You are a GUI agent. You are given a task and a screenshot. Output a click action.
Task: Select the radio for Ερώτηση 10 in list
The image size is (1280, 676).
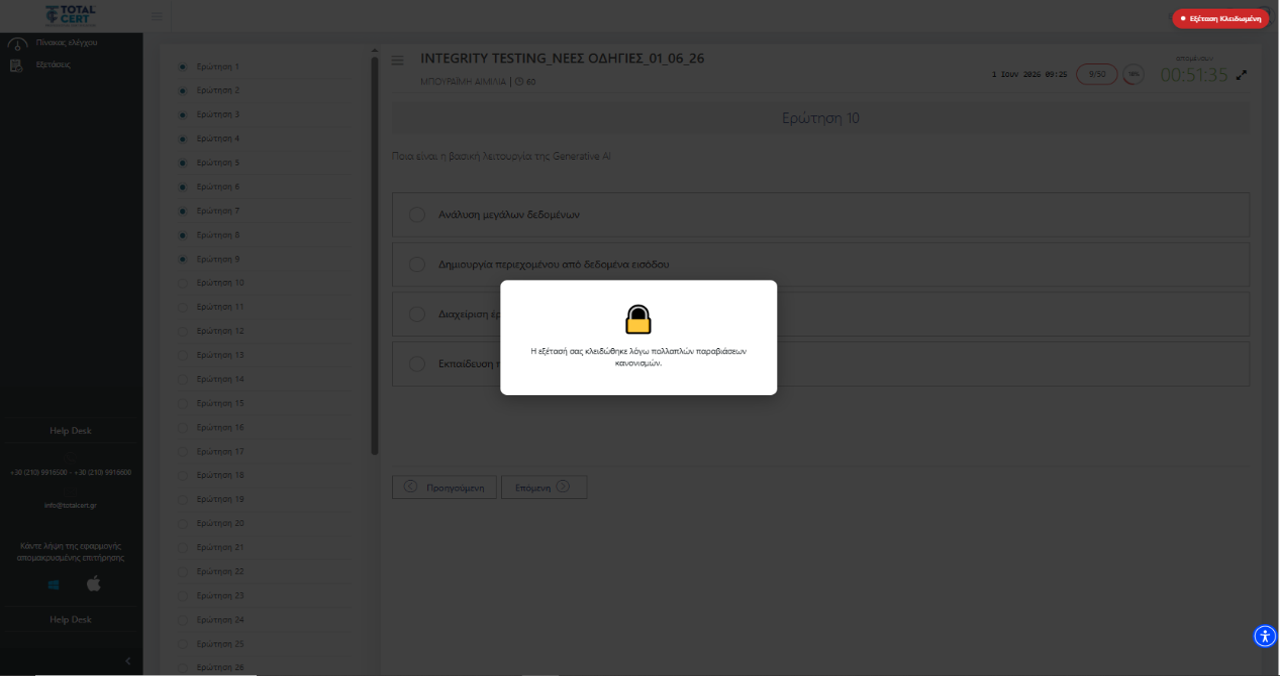[x=183, y=283]
